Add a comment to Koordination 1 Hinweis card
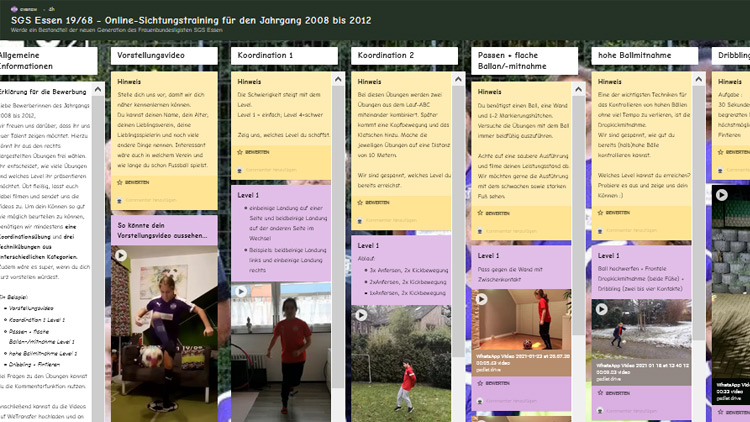 click(x=271, y=170)
